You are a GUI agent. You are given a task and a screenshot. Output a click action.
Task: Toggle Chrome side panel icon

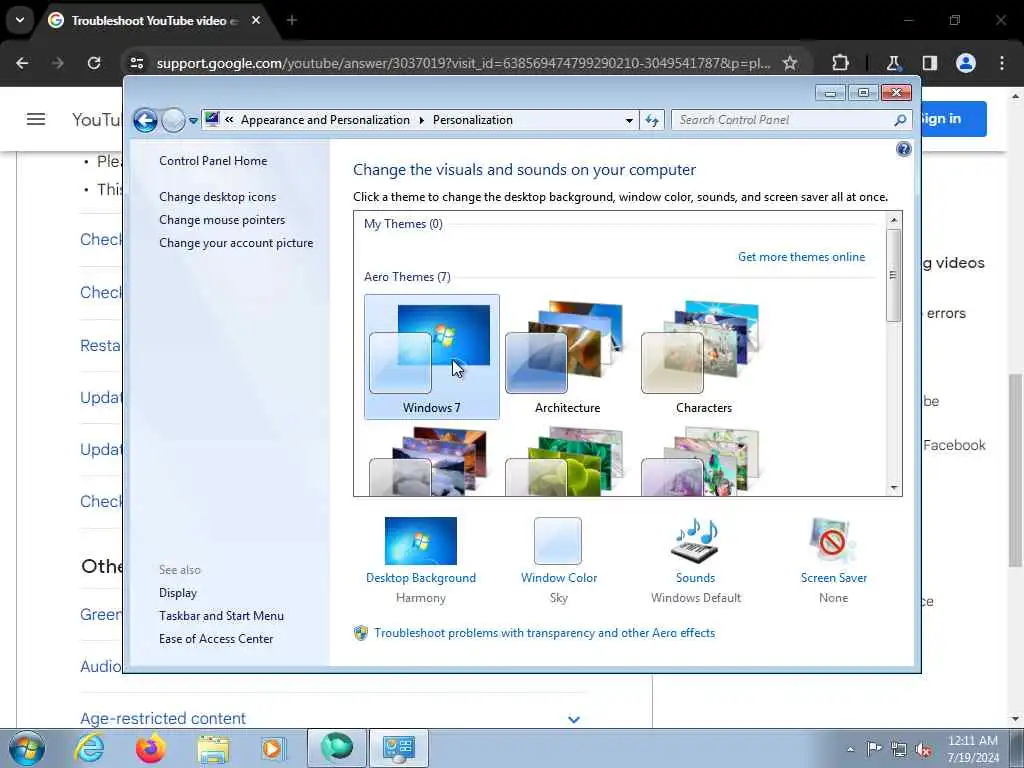pyautogui.click(x=930, y=63)
